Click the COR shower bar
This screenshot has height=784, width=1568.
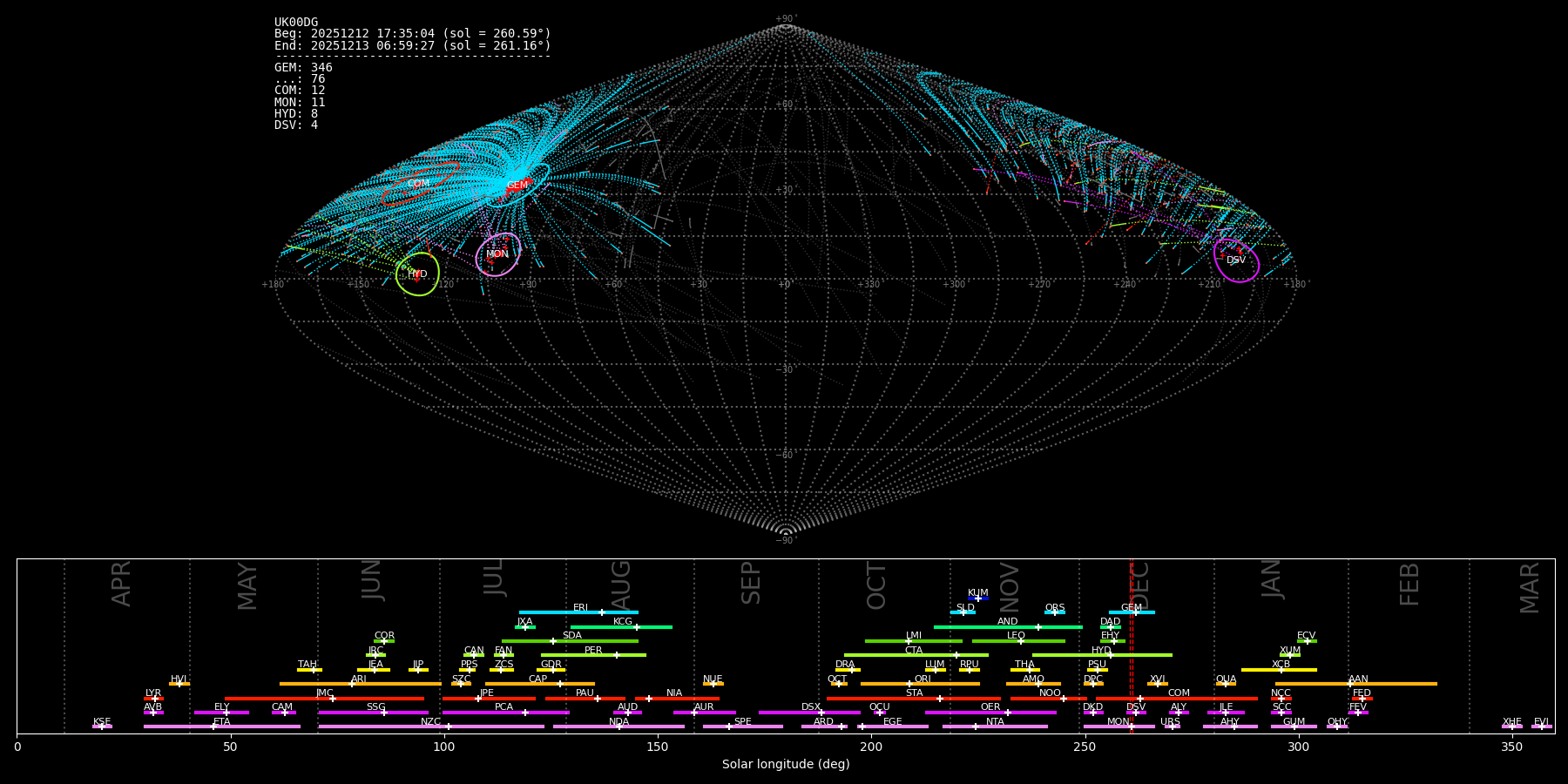(384, 641)
